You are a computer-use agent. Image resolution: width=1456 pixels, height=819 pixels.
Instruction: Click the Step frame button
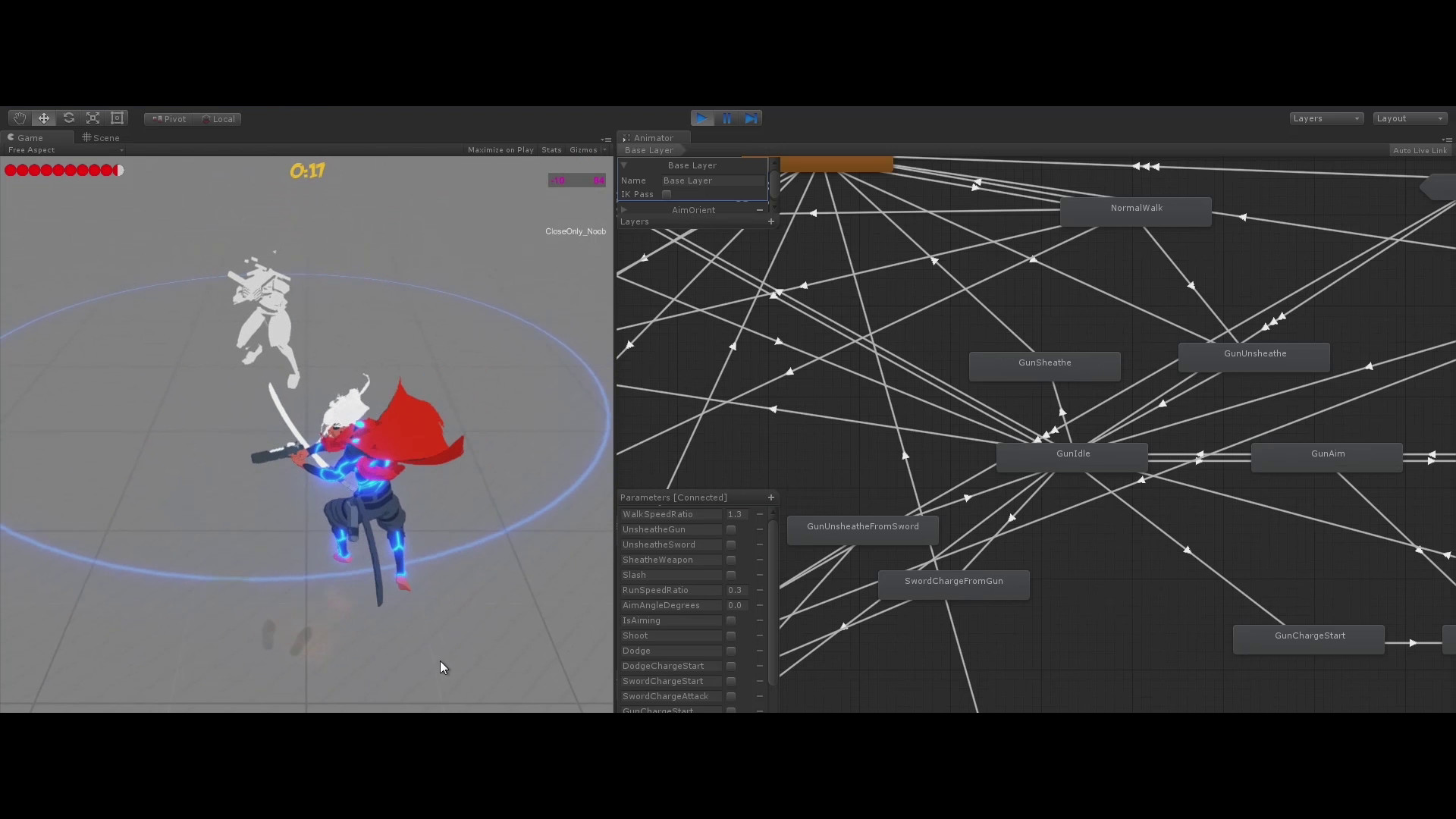pos(751,118)
